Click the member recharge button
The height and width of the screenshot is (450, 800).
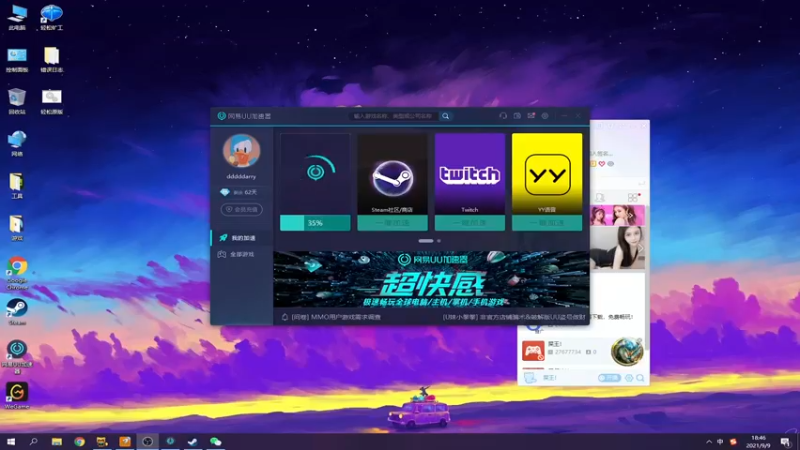tap(242, 209)
